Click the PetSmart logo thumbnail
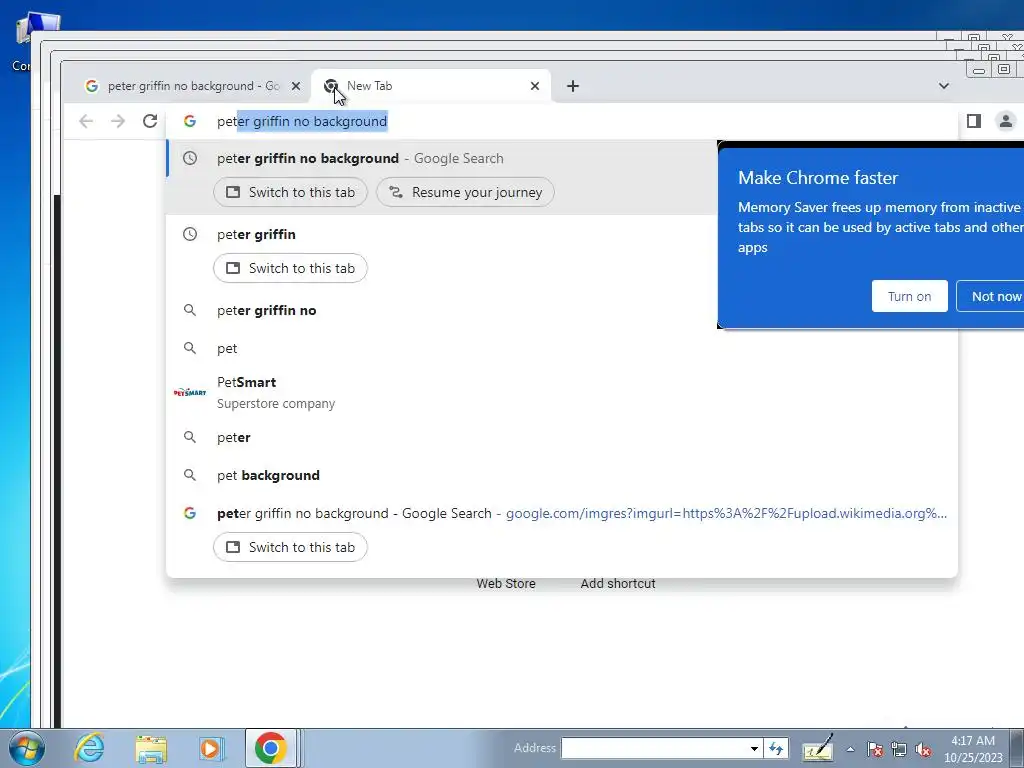 (x=190, y=392)
